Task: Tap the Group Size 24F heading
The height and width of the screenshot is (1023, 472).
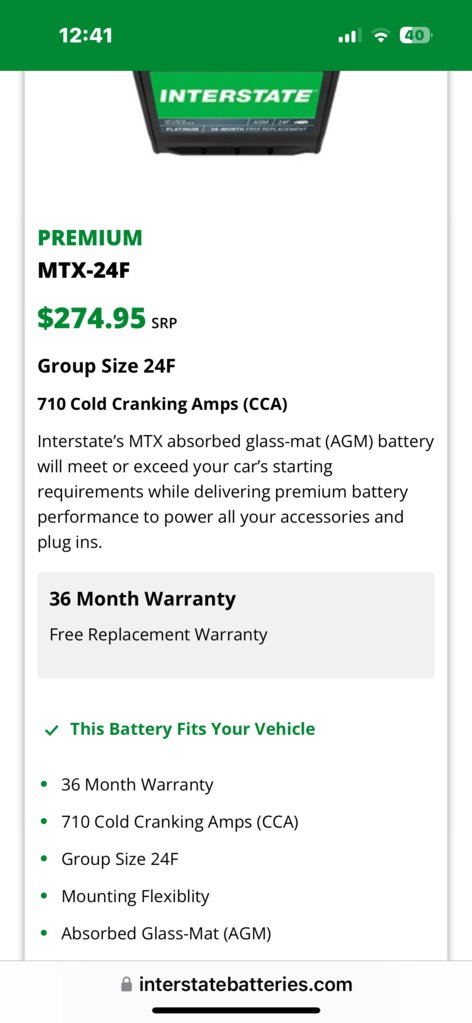Action: [106, 366]
